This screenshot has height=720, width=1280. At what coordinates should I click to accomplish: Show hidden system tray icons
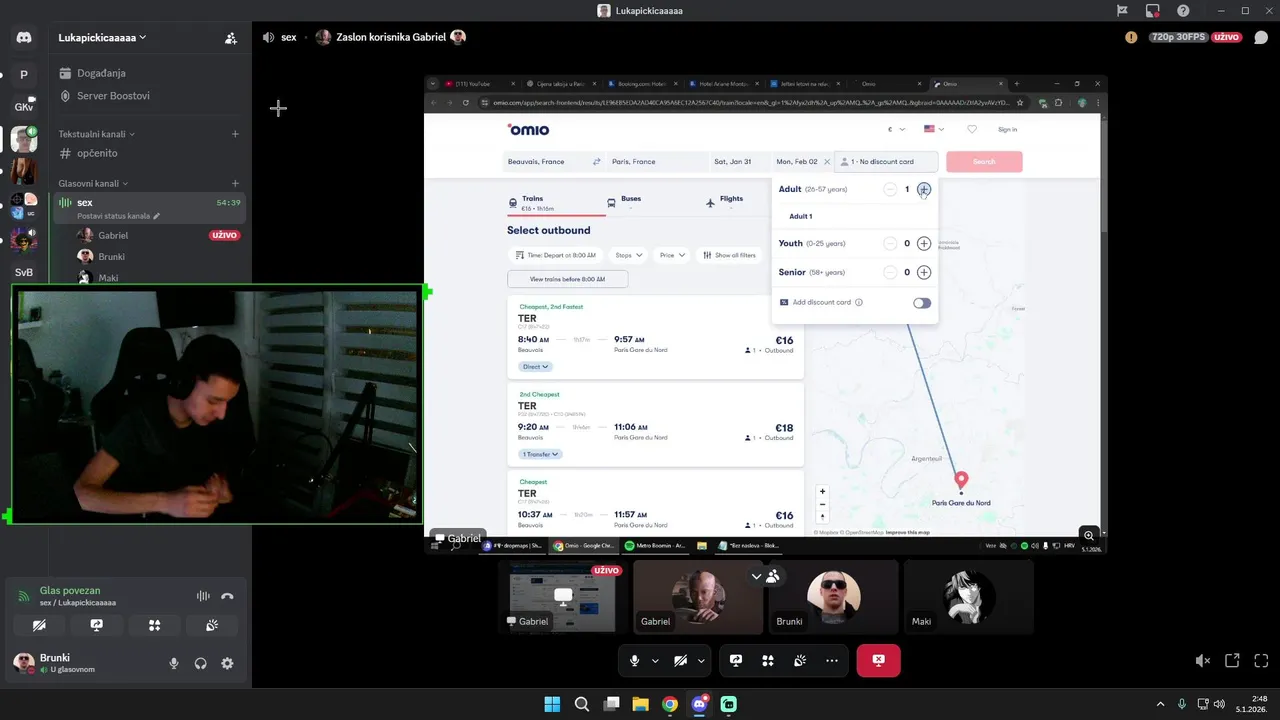pos(1160,704)
